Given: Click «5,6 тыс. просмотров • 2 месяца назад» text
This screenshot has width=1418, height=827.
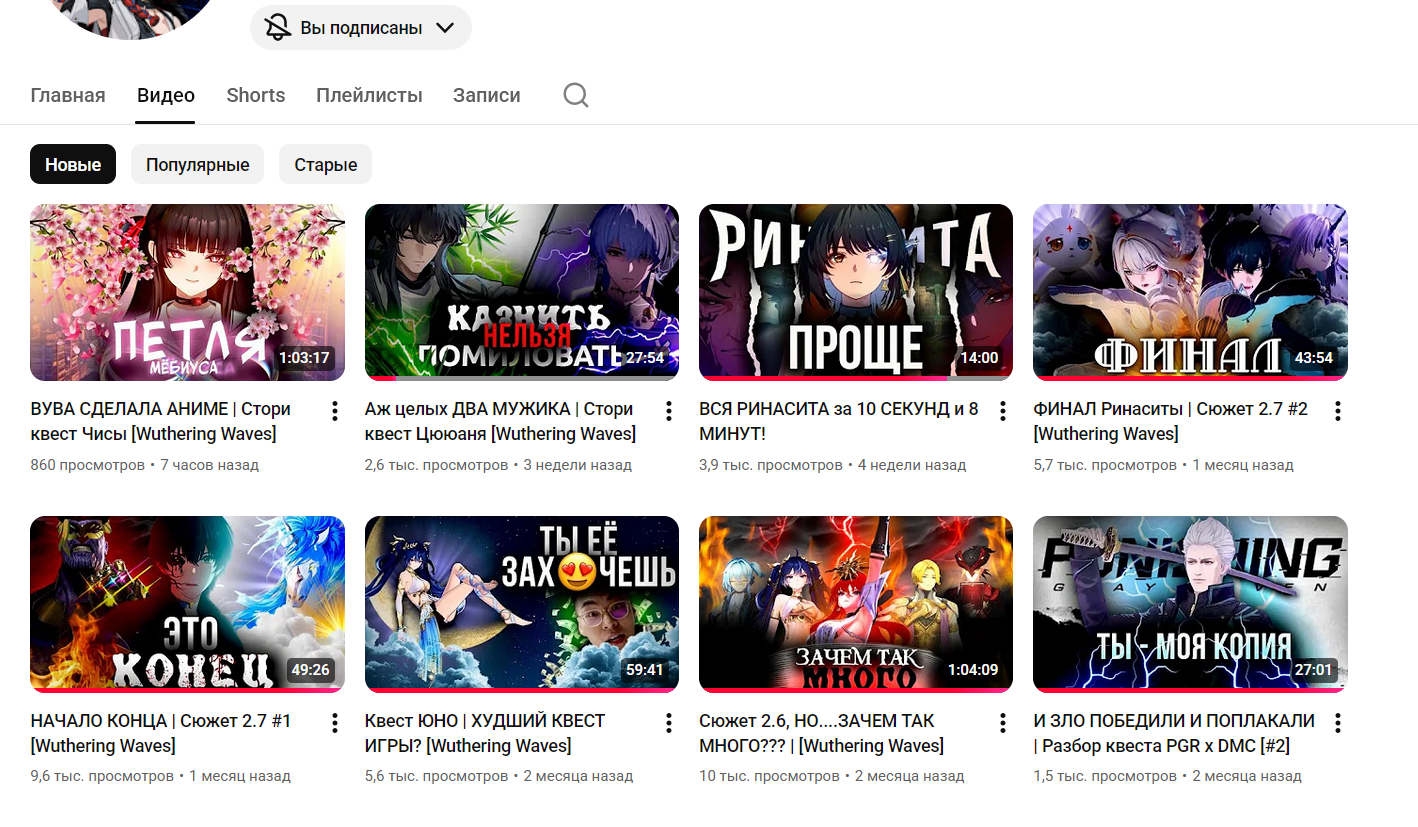Looking at the screenshot, I should pyautogui.click(x=499, y=777).
